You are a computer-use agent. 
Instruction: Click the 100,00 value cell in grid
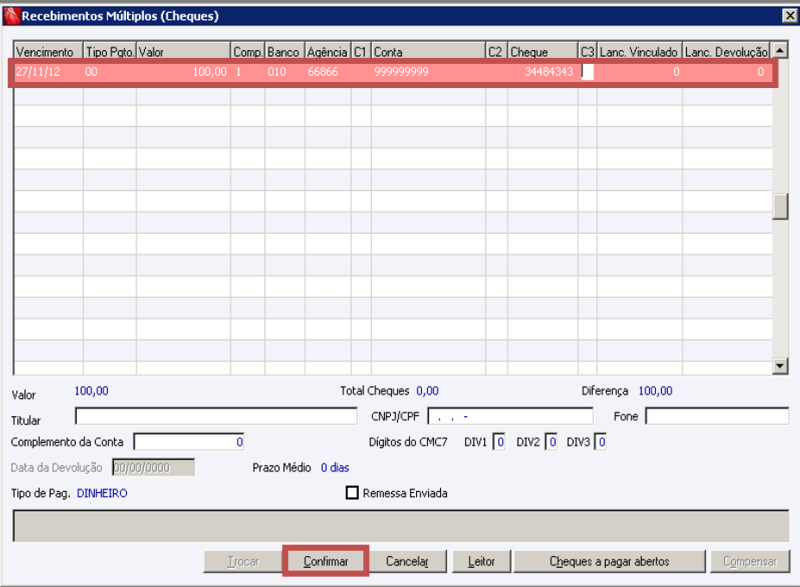coord(183,72)
